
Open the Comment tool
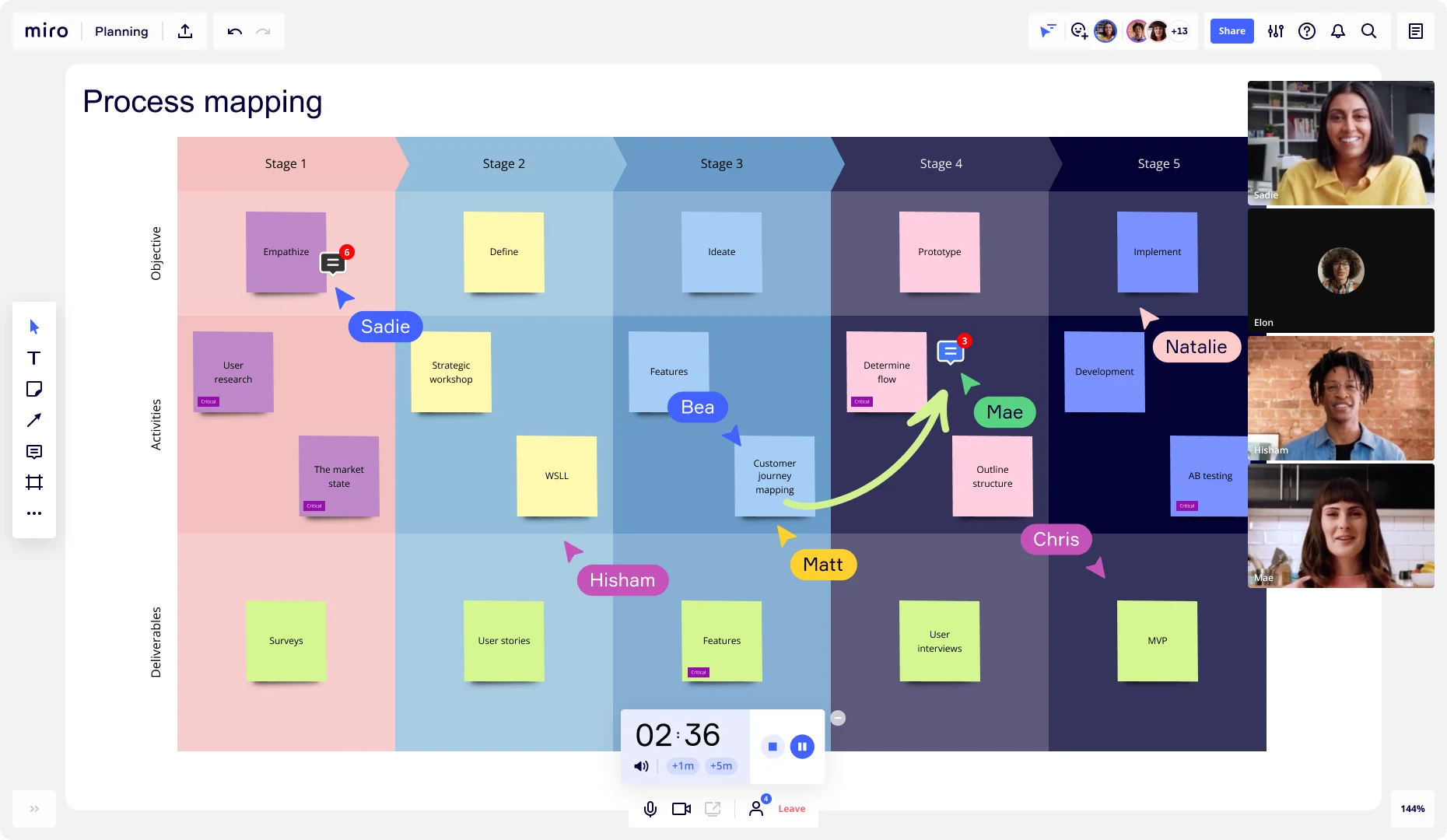click(34, 452)
